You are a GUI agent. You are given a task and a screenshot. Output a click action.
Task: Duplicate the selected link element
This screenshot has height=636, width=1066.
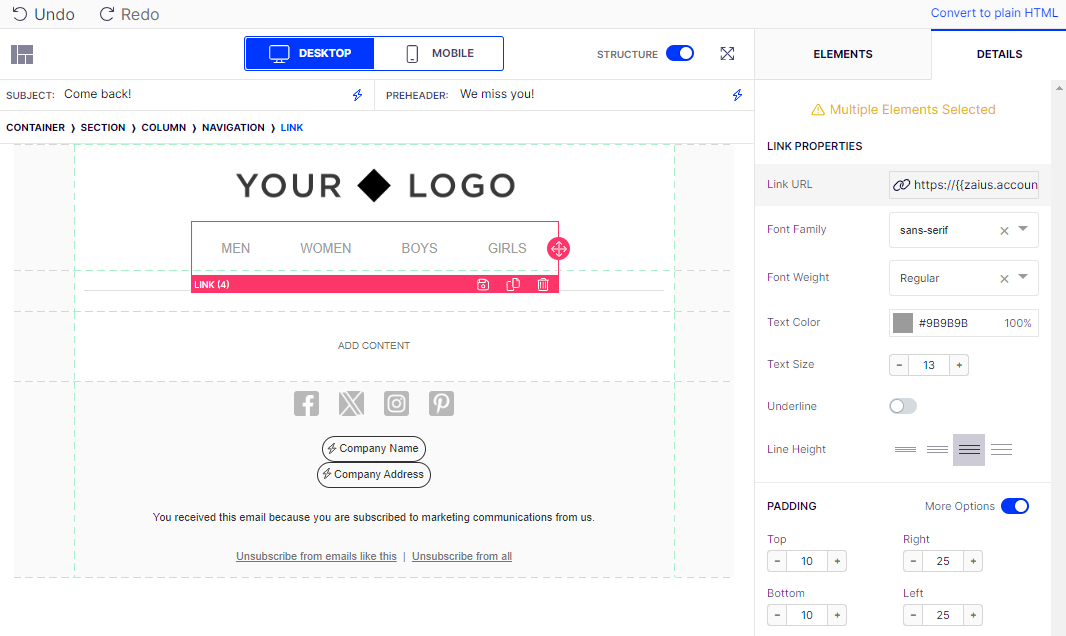(513, 285)
